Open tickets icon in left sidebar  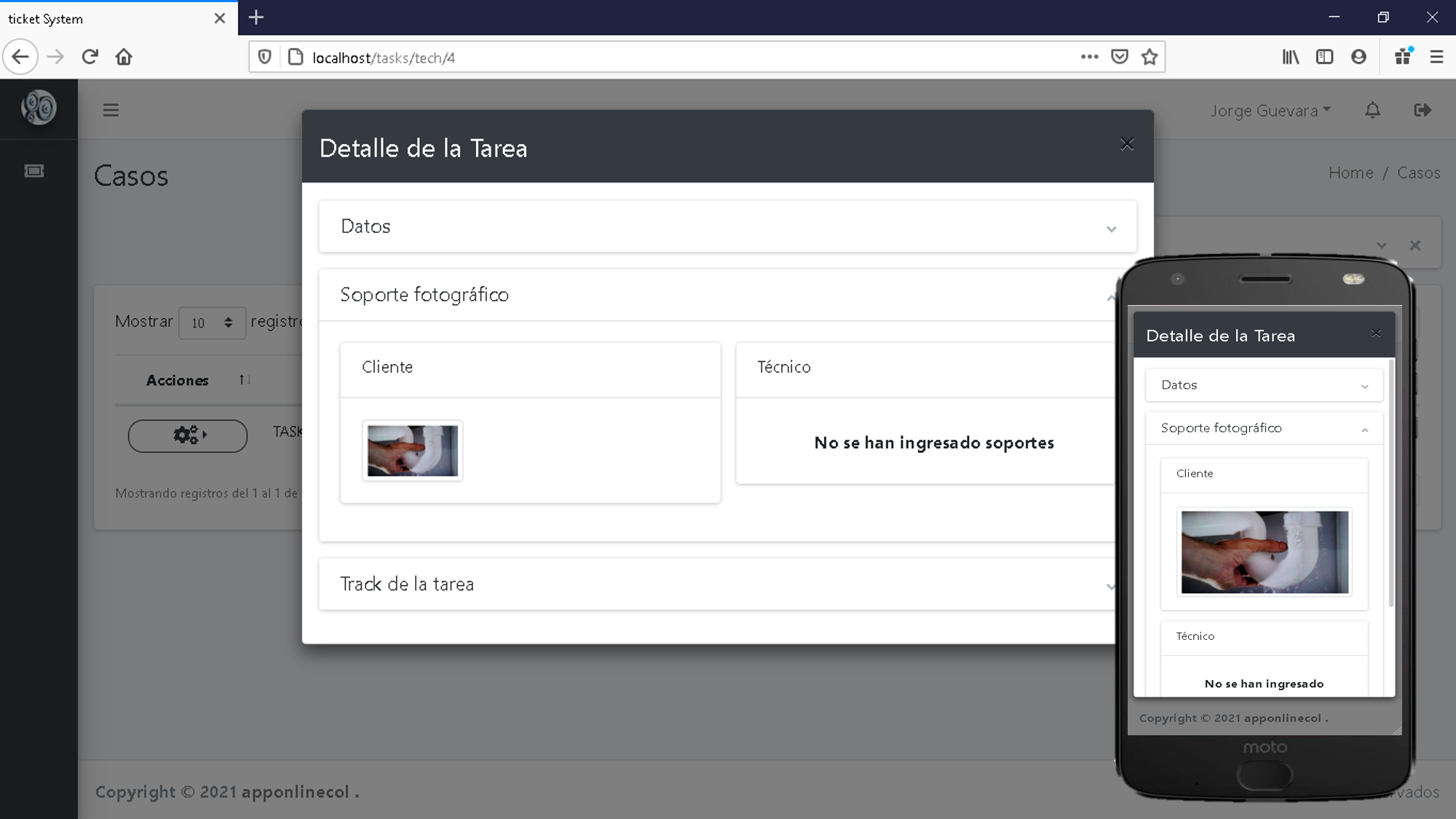(34, 171)
